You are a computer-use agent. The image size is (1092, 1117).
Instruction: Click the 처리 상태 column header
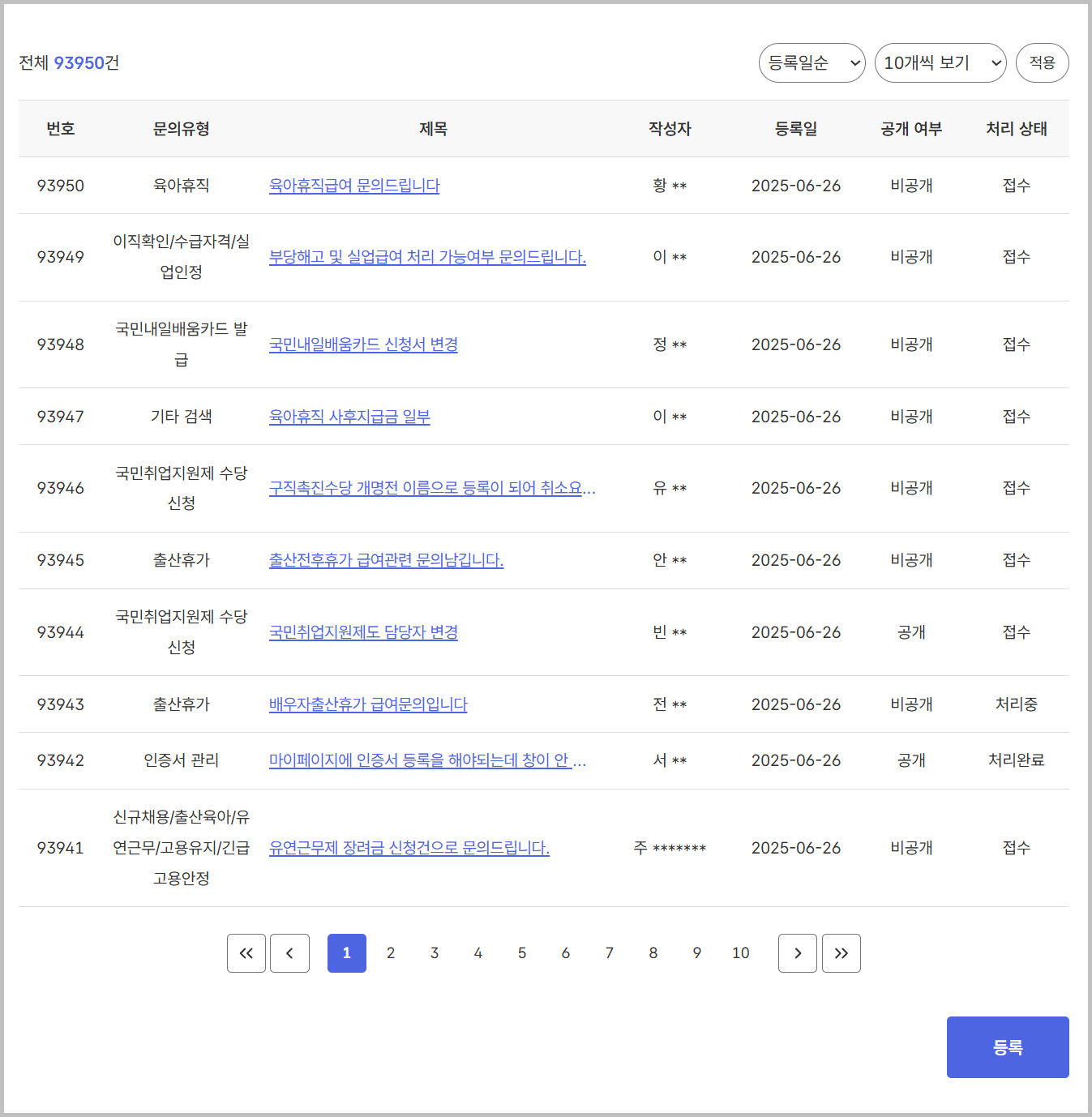pyautogui.click(x=1017, y=129)
